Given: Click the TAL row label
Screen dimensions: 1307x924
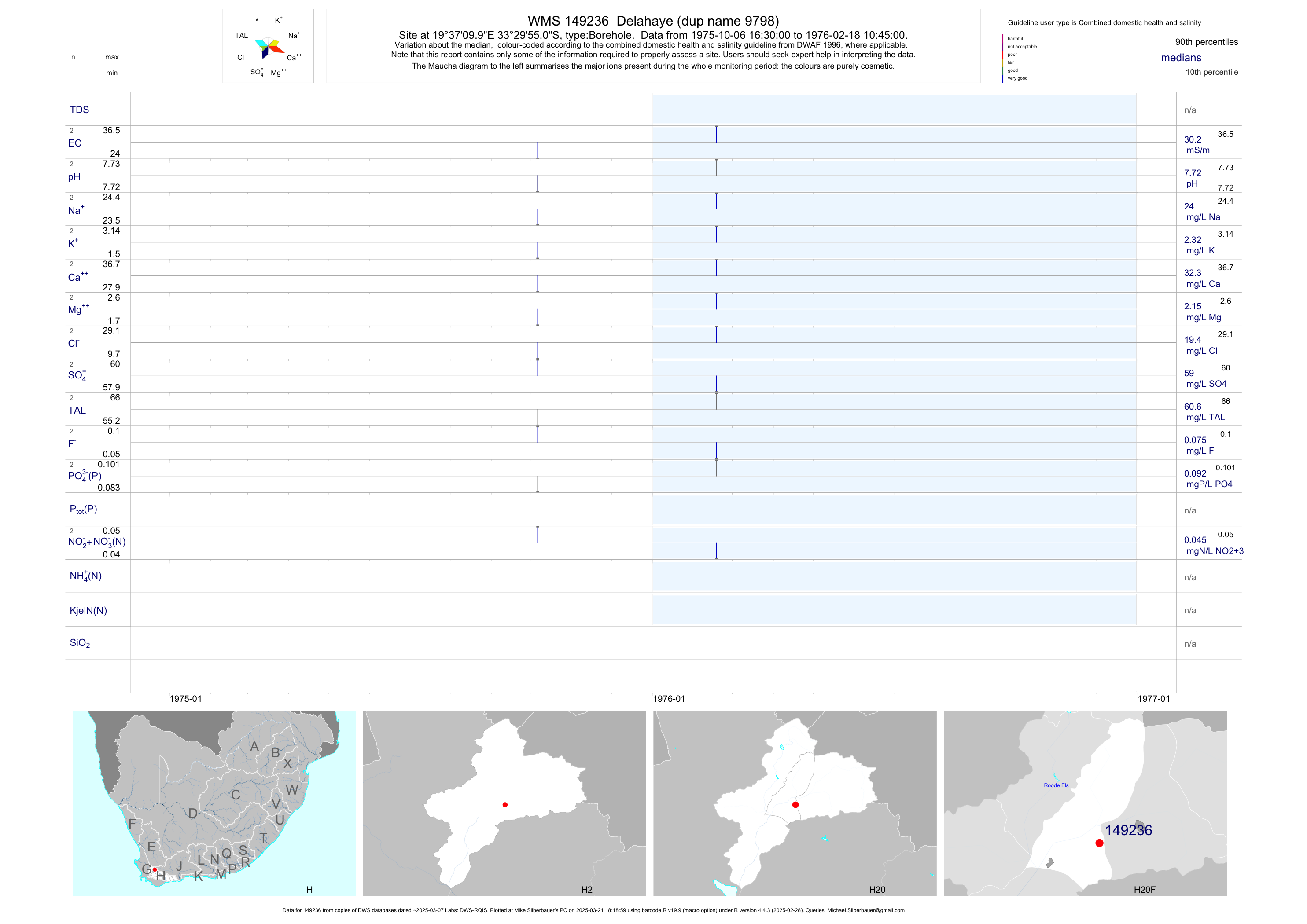Looking at the screenshot, I should (77, 410).
